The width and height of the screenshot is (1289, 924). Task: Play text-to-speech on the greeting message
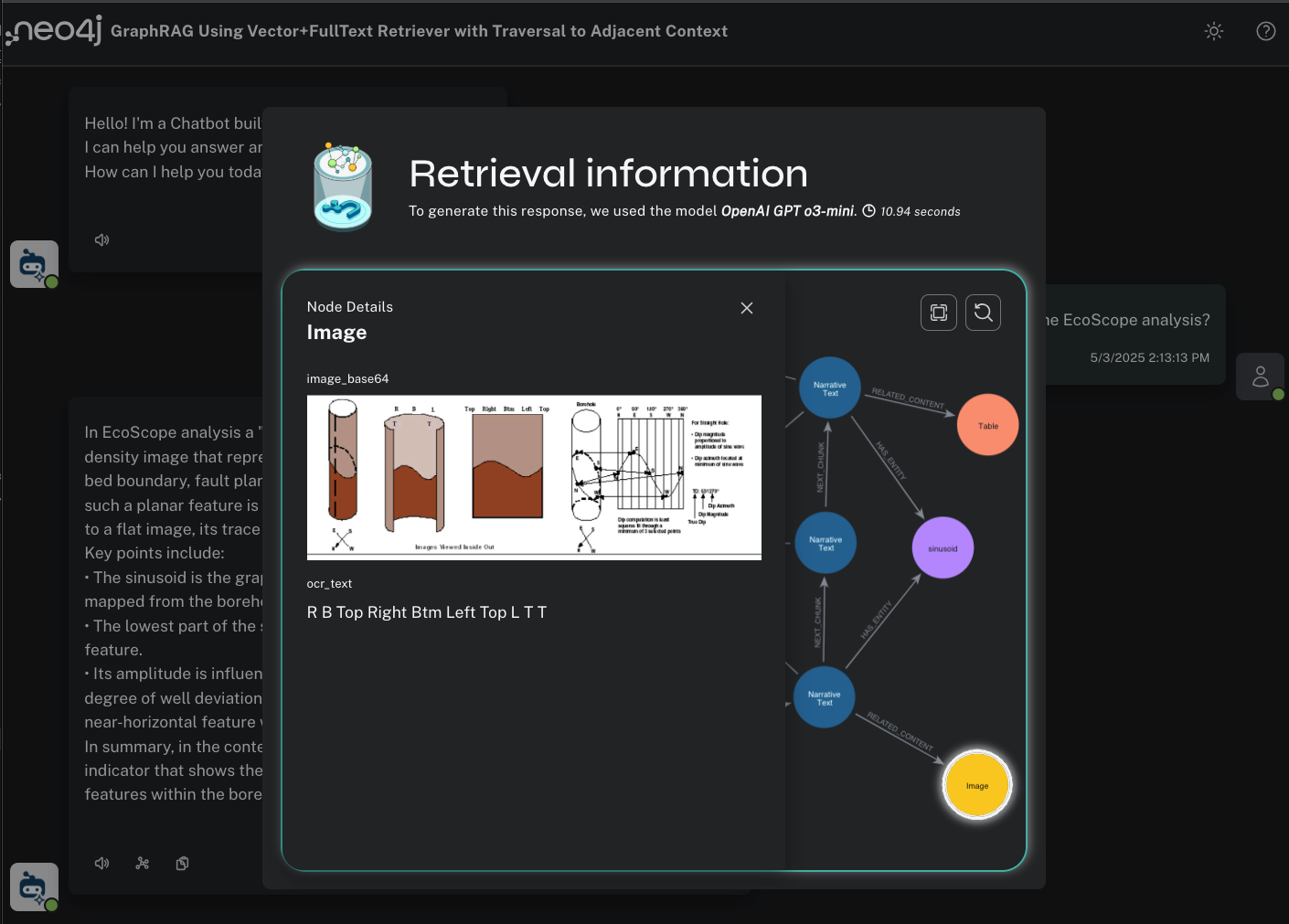(102, 239)
